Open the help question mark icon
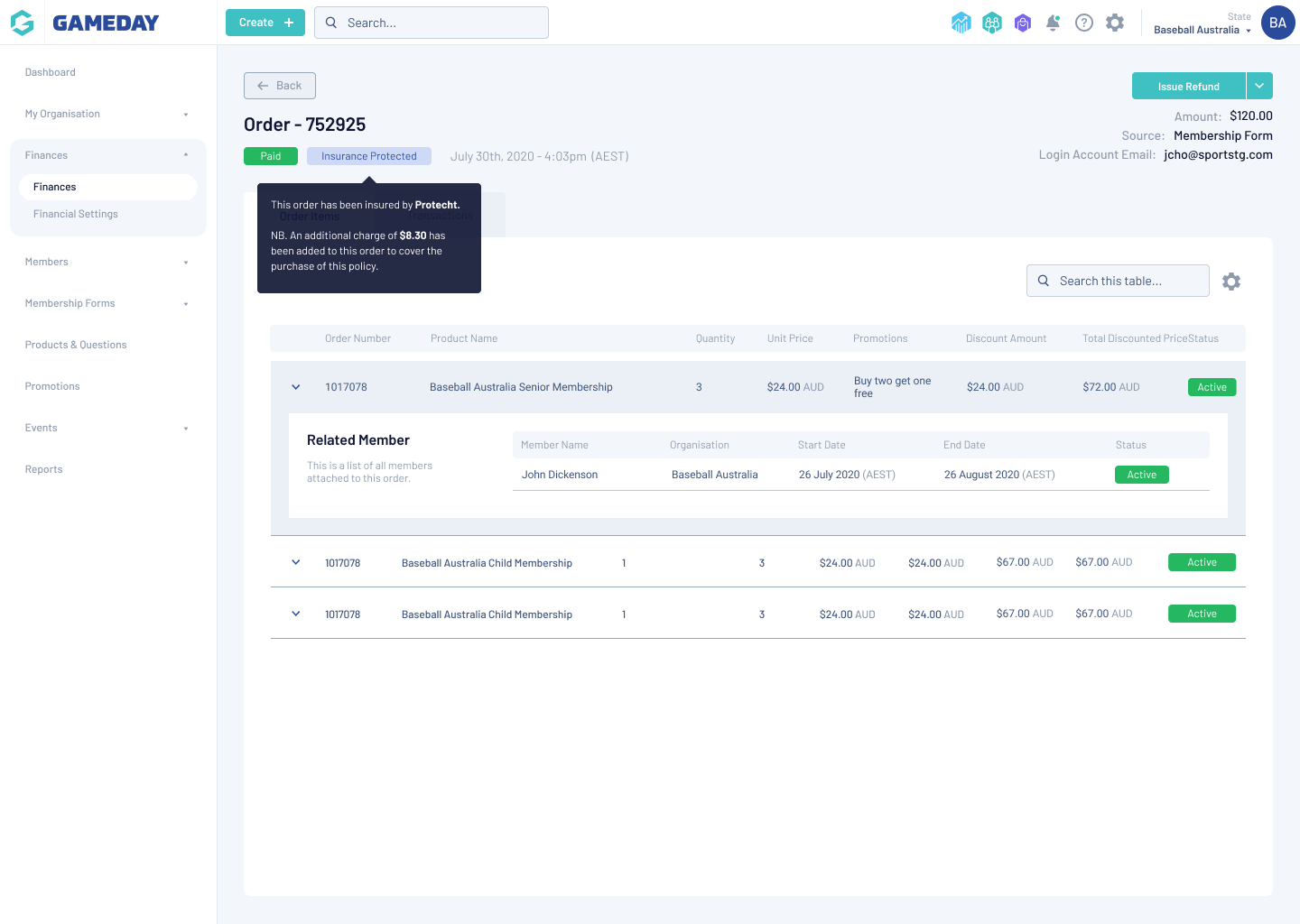 [x=1084, y=23]
